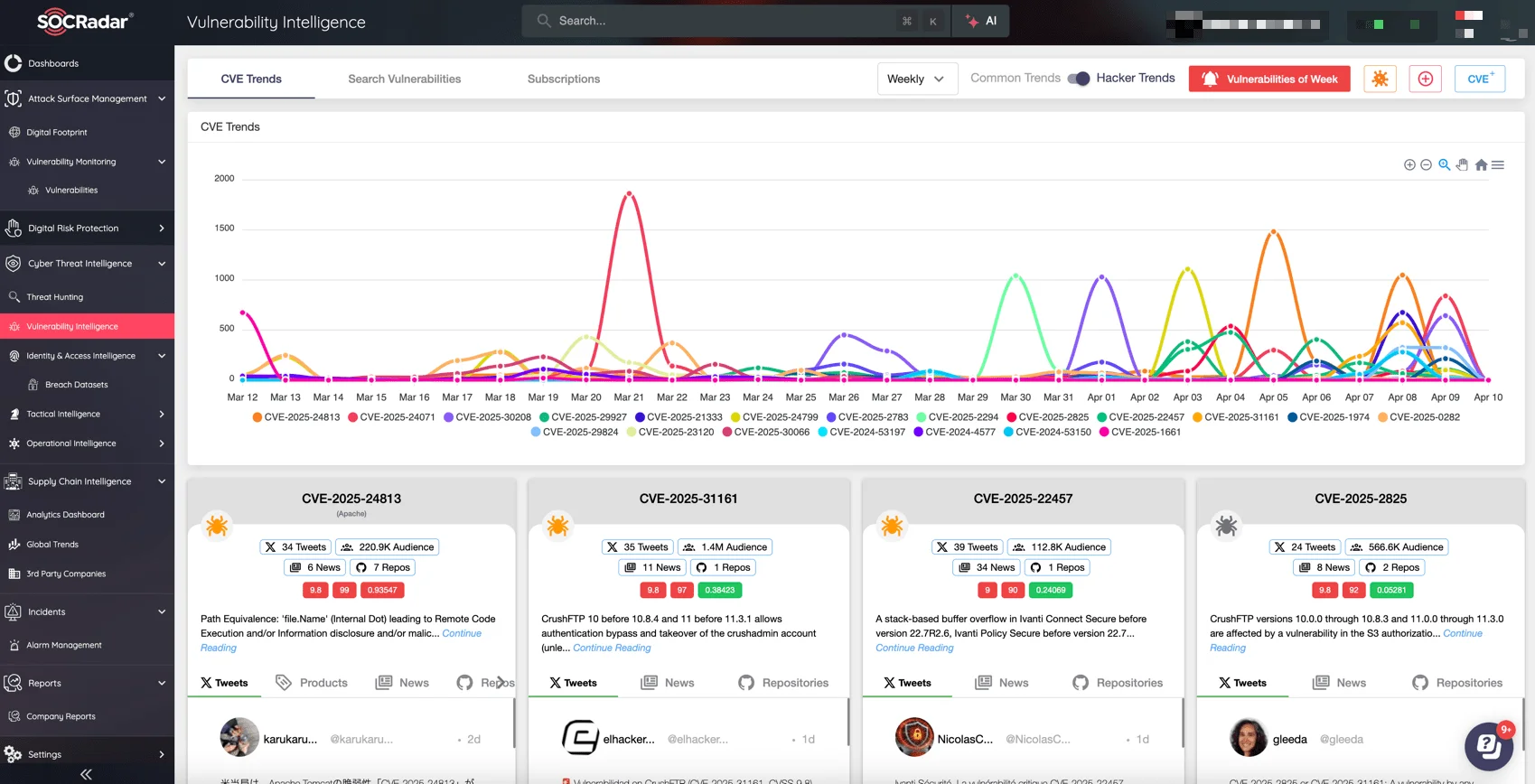Screen dimensions: 1535x784
Task: Expand Tactical Intelligence submenu
Action: [x=87, y=414]
